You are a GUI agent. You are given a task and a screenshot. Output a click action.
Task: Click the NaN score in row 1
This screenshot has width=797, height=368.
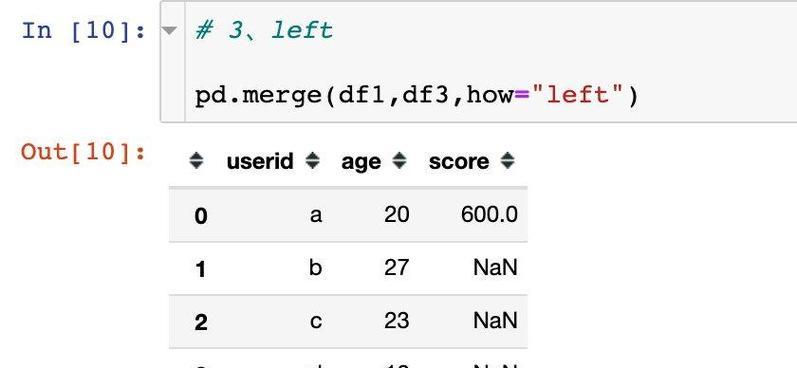click(x=496, y=268)
